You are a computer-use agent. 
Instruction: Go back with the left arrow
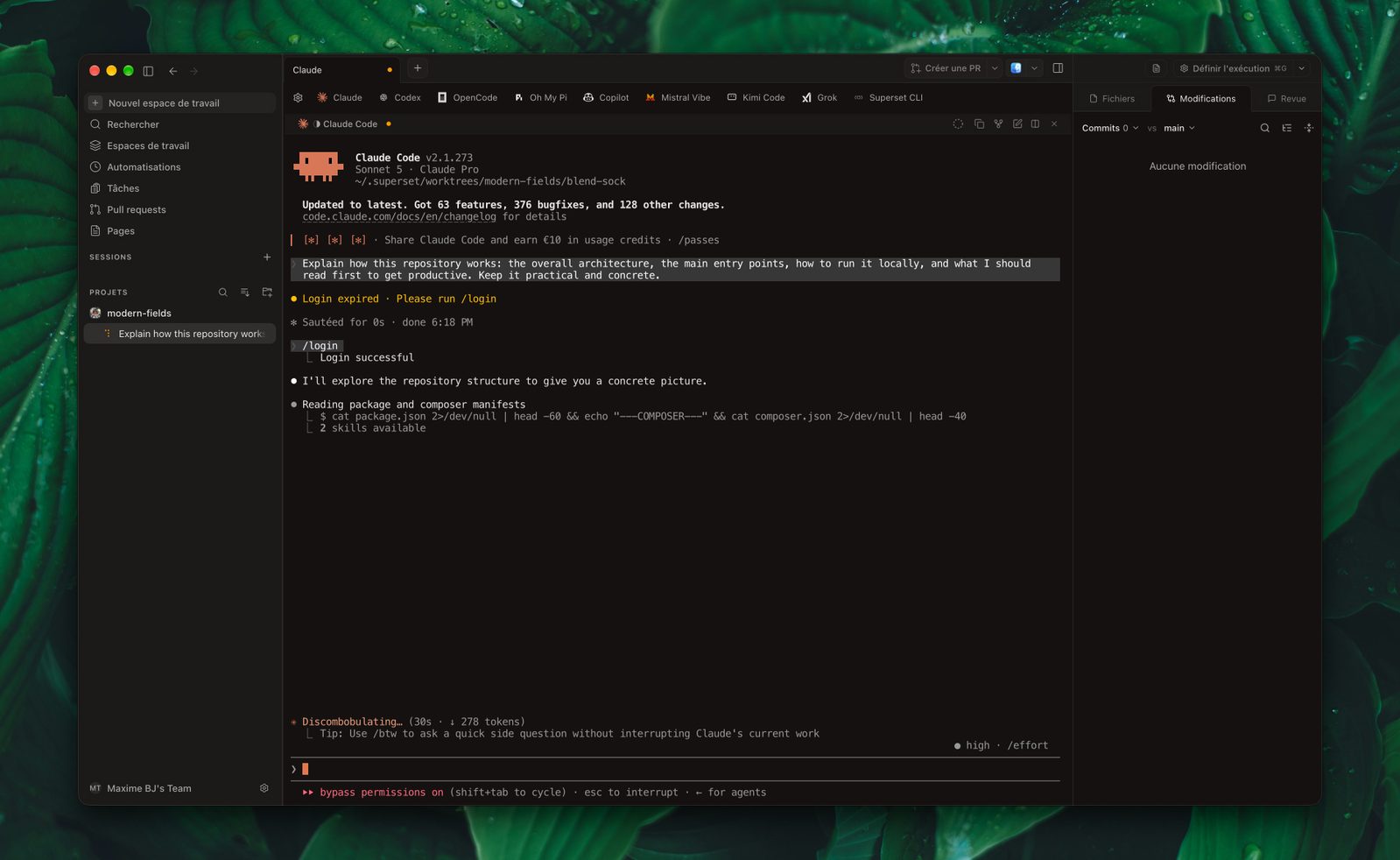coord(173,71)
